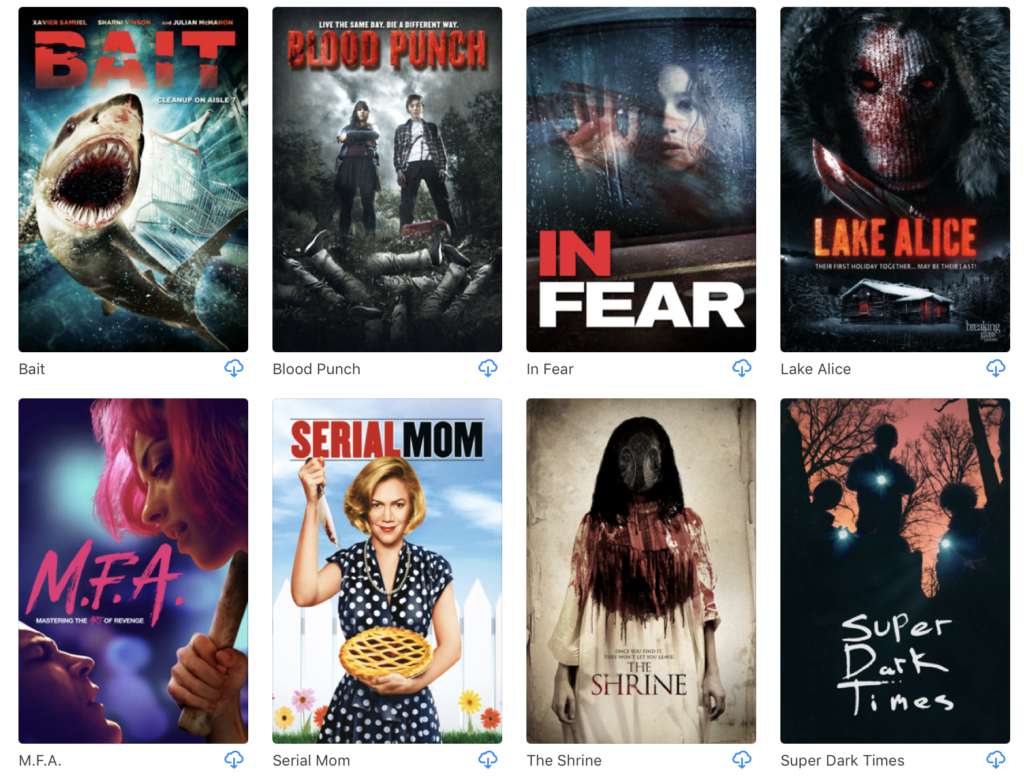Open the Lake Alice poster thumbnail
Viewport: 1024px width, 776px height.
point(895,180)
